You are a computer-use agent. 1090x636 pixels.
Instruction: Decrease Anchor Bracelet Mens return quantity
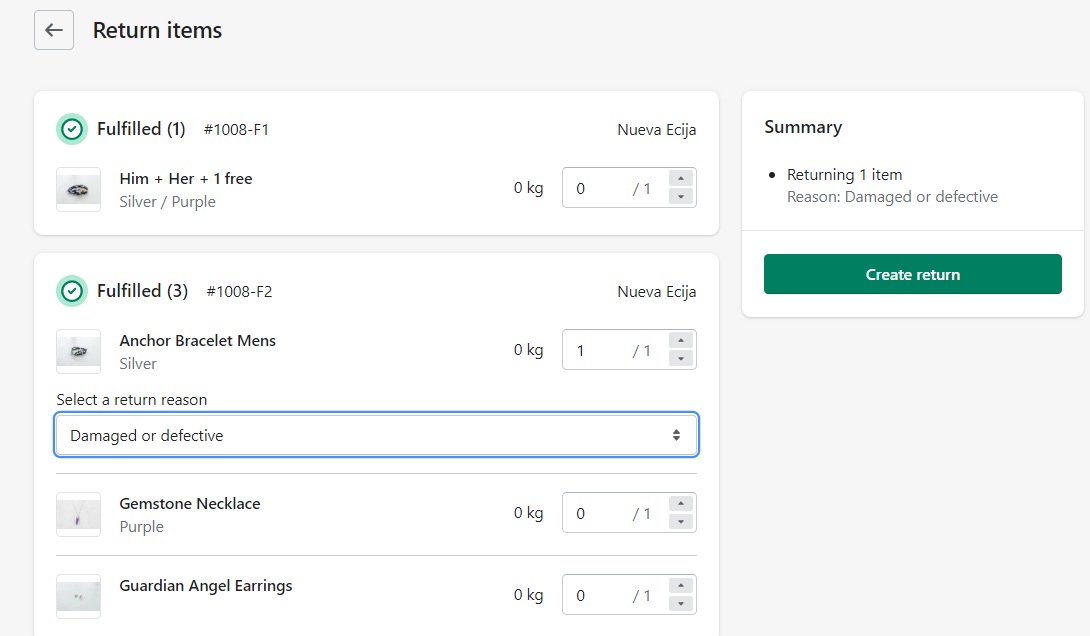(x=681, y=358)
